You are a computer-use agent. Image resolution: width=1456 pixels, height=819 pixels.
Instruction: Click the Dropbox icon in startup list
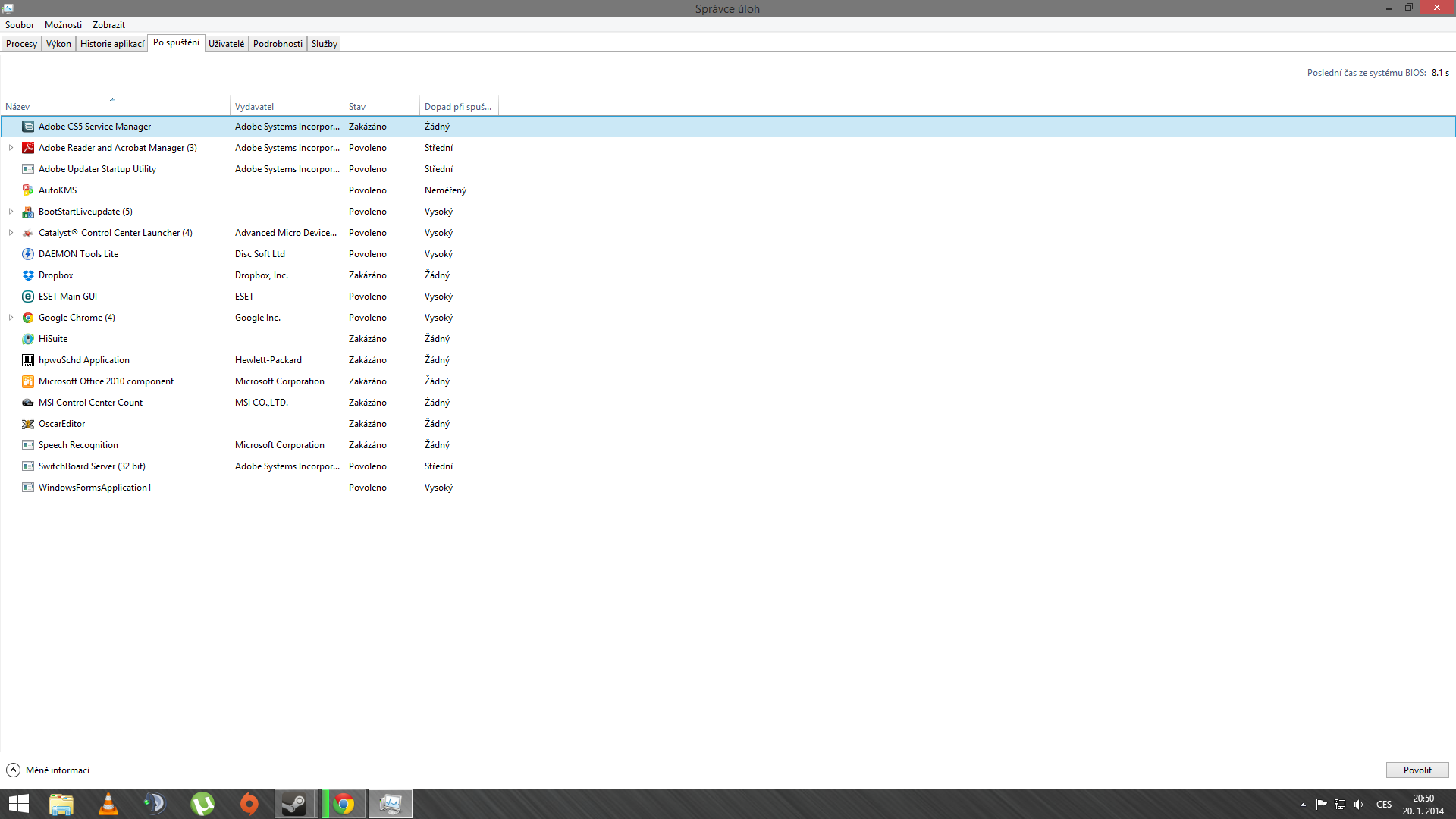coord(28,275)
